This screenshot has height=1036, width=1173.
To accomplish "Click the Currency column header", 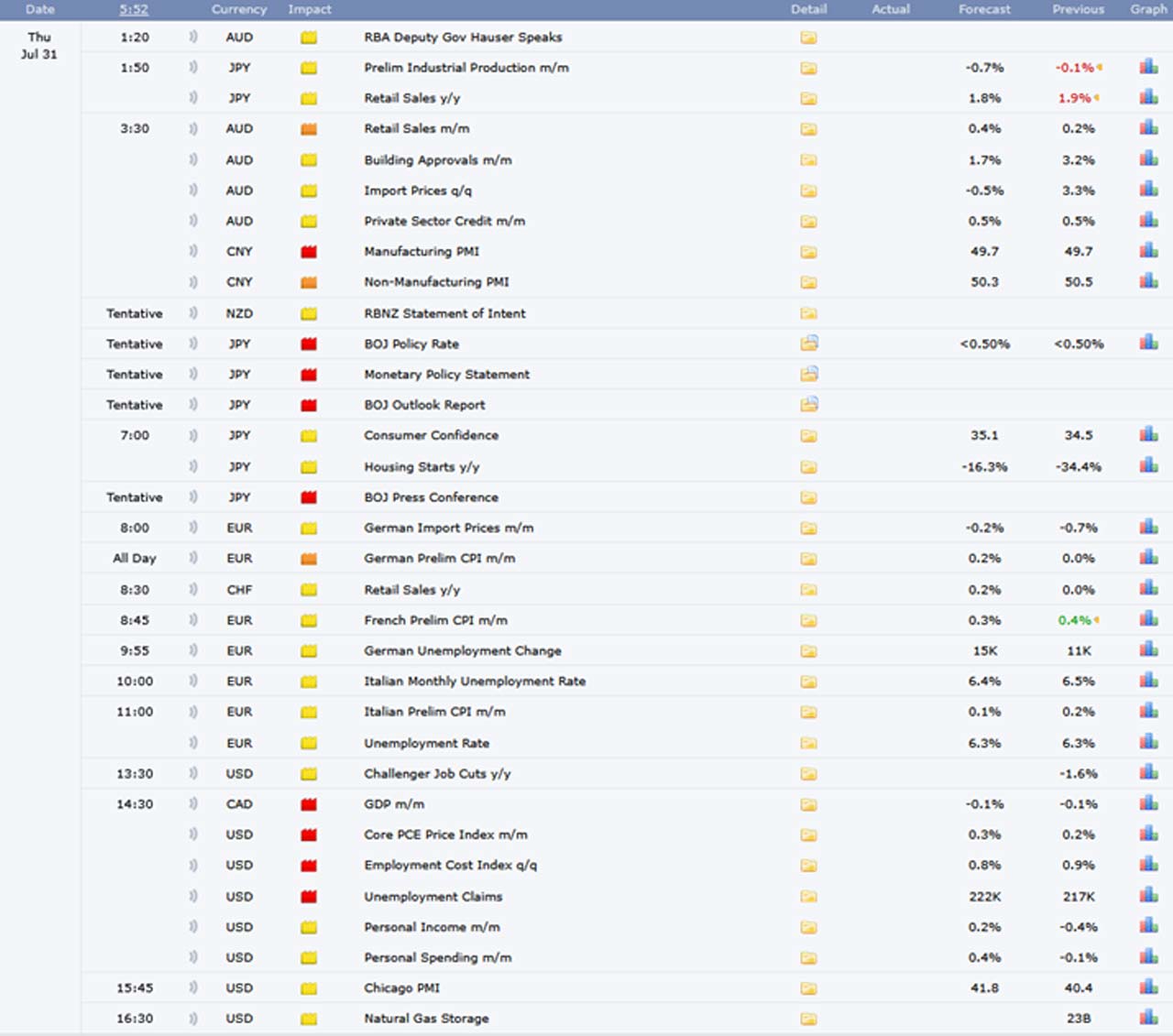I will click(x=239, y=9).
